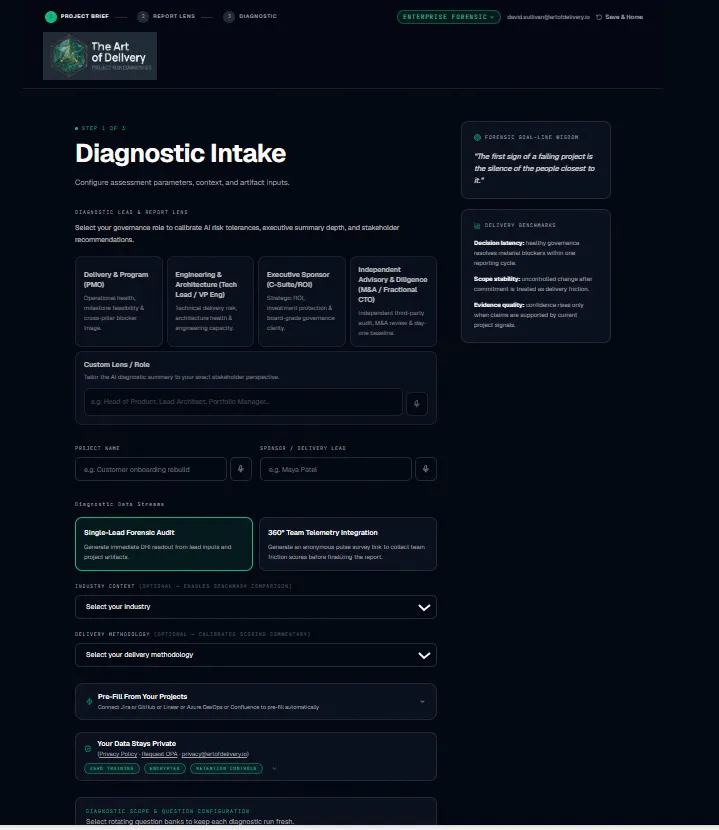Choose 360° Team Telemetry Integration option
The height and width of the screenshot is (830, 719).
[348, 544]
